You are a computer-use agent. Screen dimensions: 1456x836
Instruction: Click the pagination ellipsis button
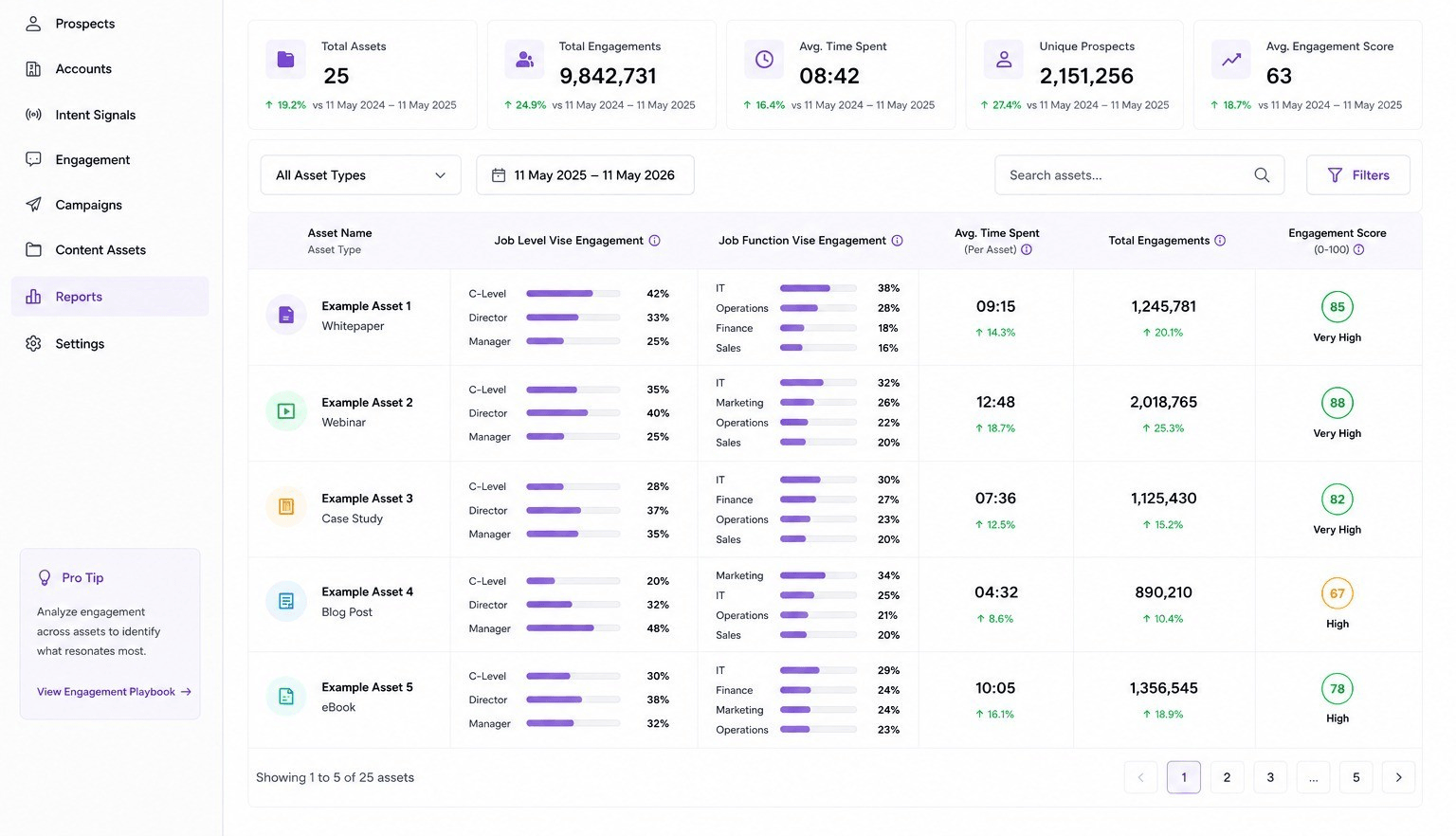pyautogui.click(x=1313, y=777)
